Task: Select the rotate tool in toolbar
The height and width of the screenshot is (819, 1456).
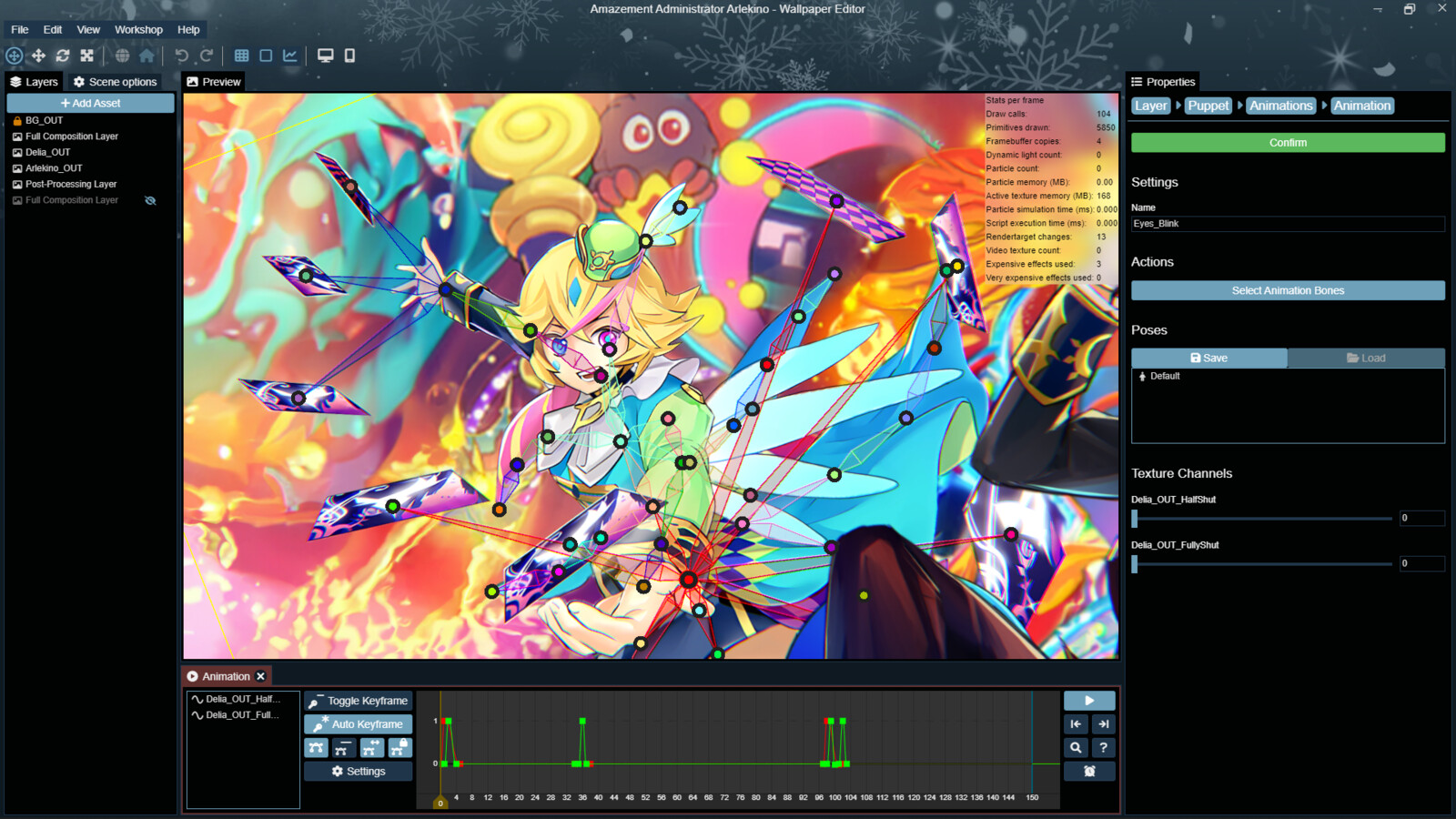Action: click(63, 56)
